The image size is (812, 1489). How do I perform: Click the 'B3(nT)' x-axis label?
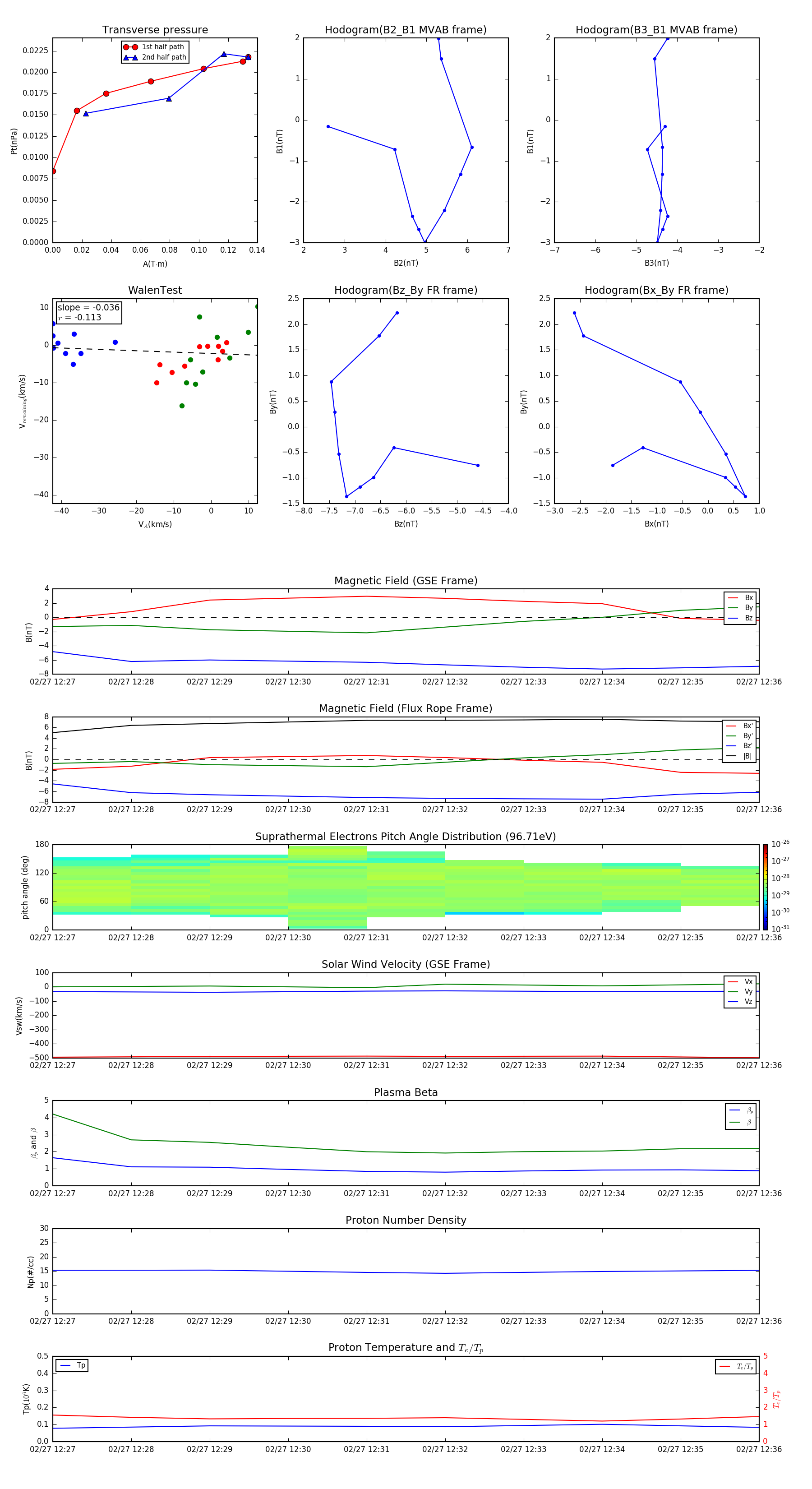656,263
